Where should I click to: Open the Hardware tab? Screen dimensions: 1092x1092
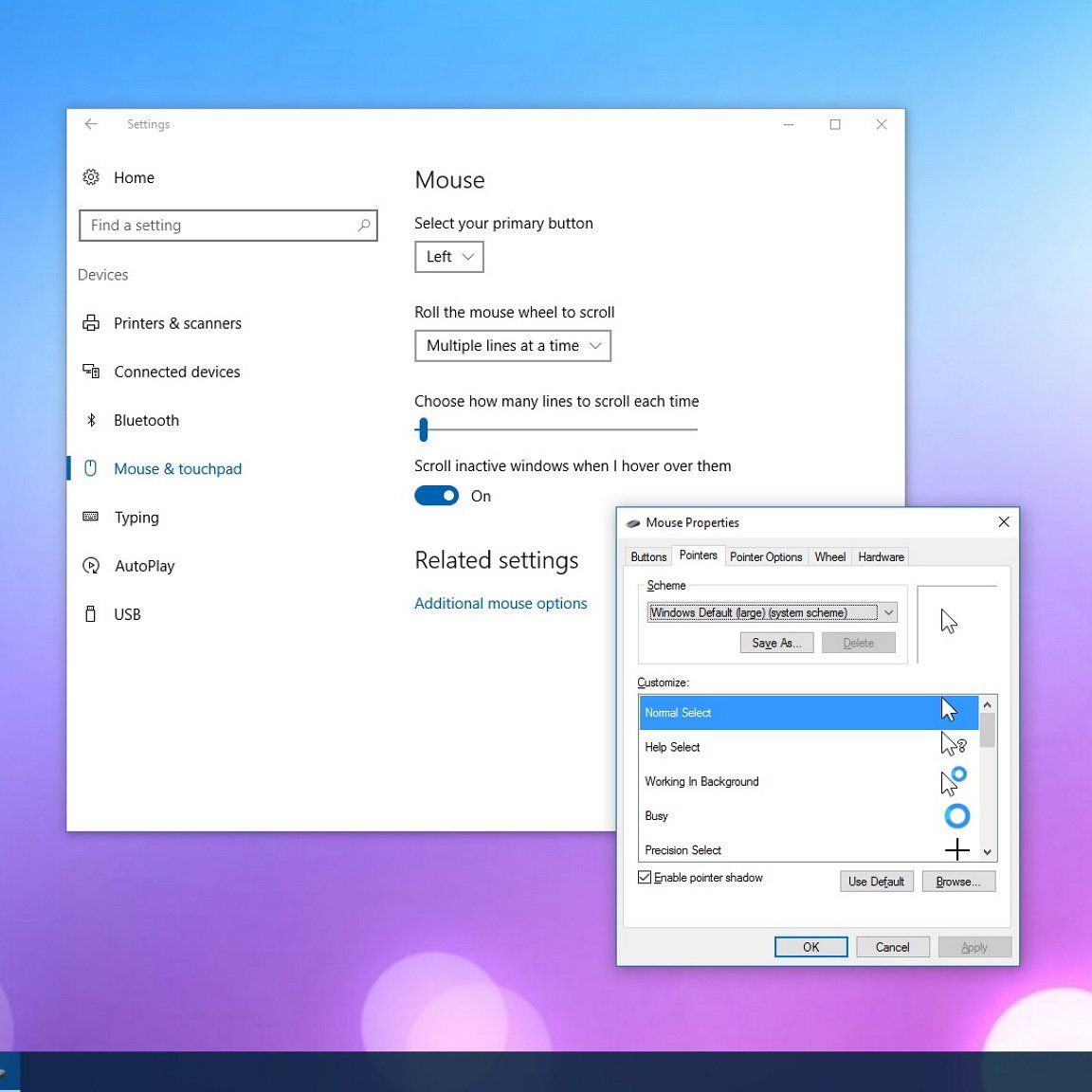[x=881, y=557]
